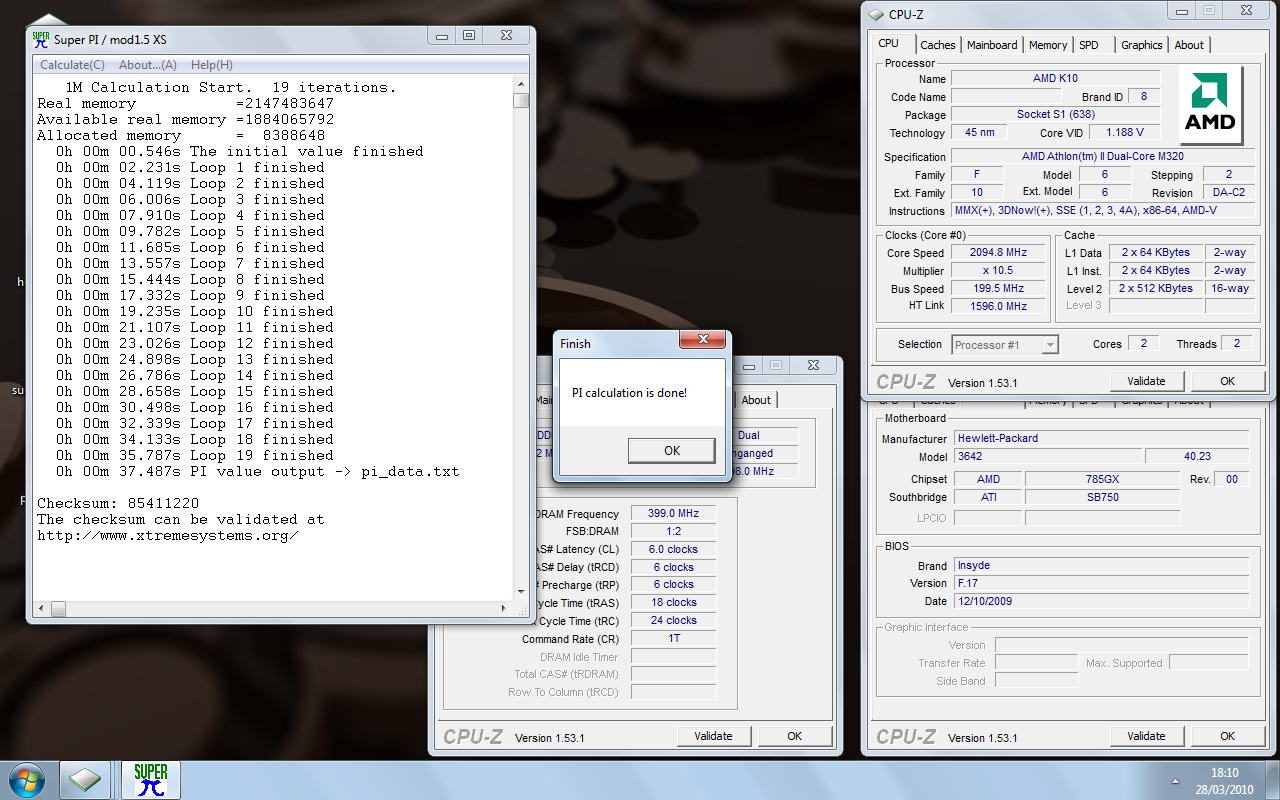Click OK in the Finish dialog
This screenshot has height=800, width=1280.
point(672,451)
